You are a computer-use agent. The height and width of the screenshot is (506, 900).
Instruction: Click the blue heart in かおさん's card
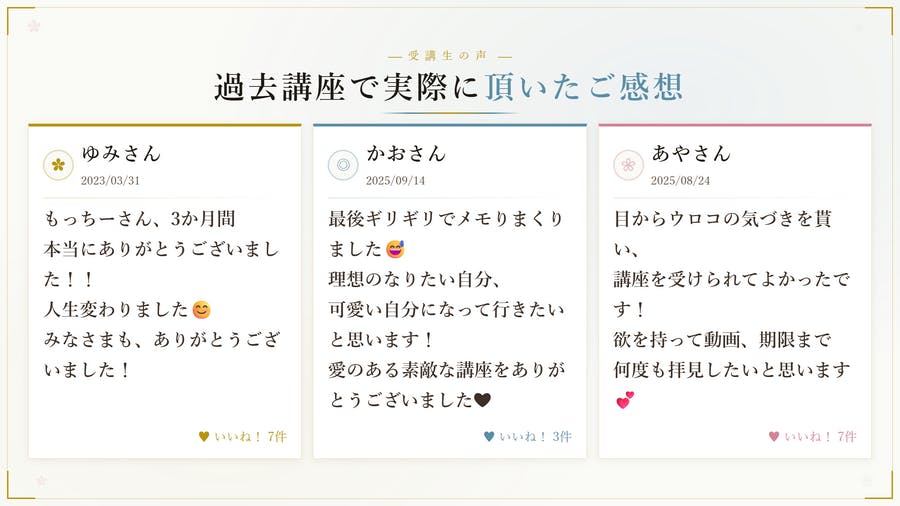pyautogui.click(x=489, y=436)
